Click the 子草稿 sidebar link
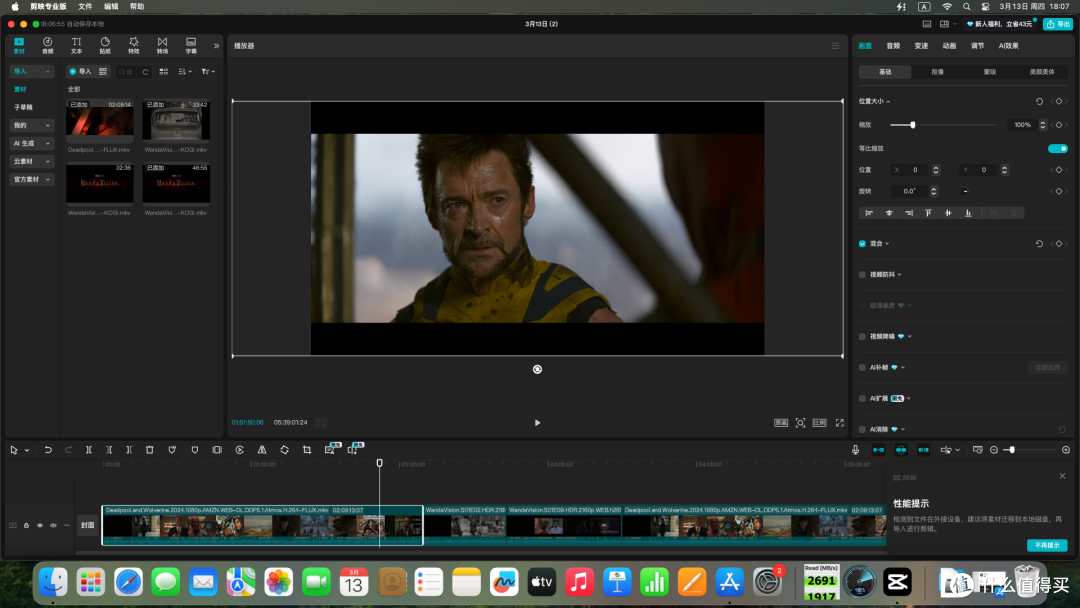The image size is (1080, 608). tap(23, 107)
